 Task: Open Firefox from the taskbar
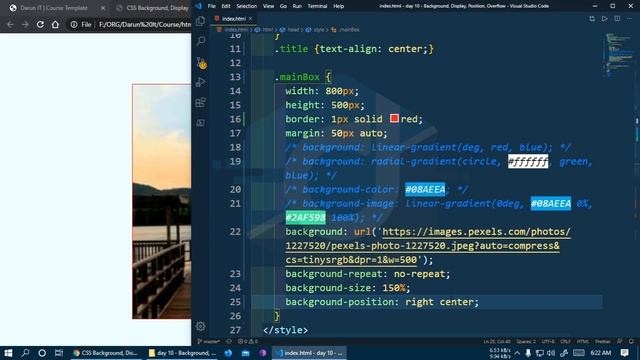point(228,353)
